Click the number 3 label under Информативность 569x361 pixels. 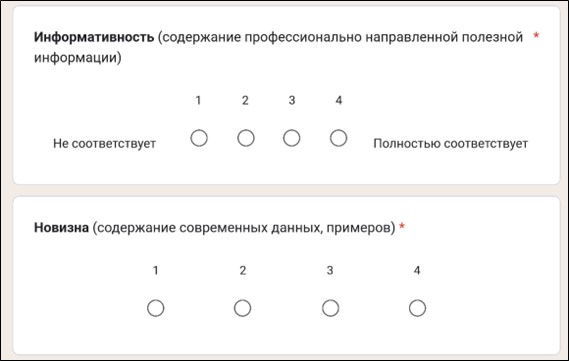(x=292, y=100)
